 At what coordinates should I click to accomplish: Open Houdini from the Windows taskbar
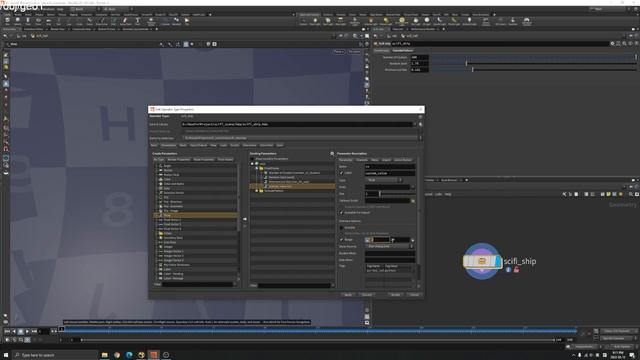pos(153,355)
